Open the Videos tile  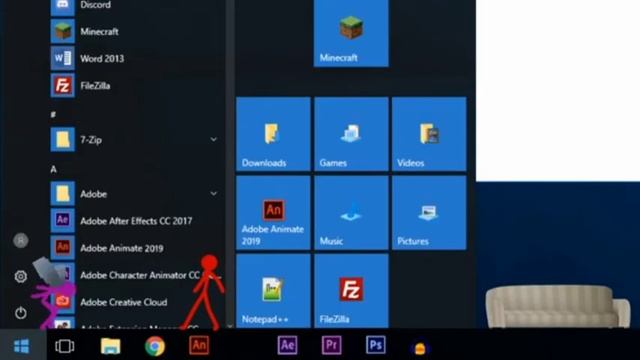click(x=429, y=134)
